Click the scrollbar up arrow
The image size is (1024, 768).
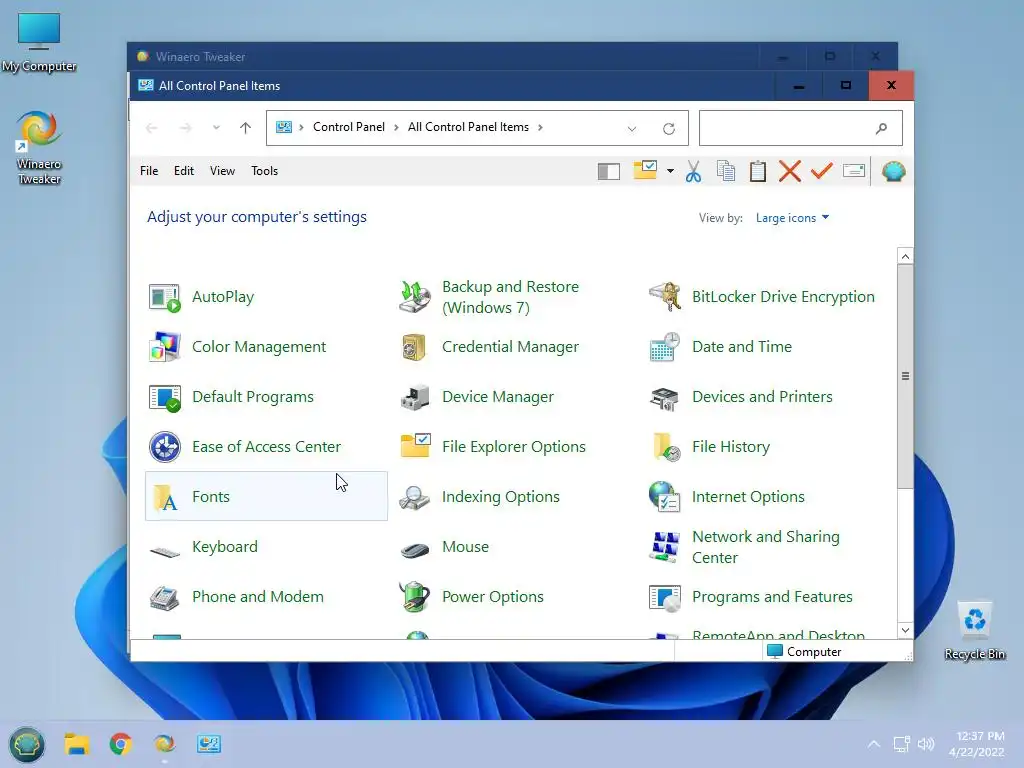(905, 256)
